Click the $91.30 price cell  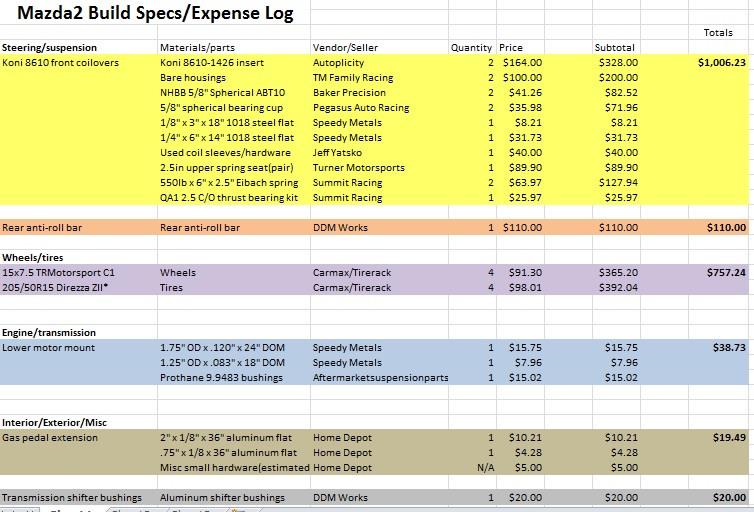[520, 273]
